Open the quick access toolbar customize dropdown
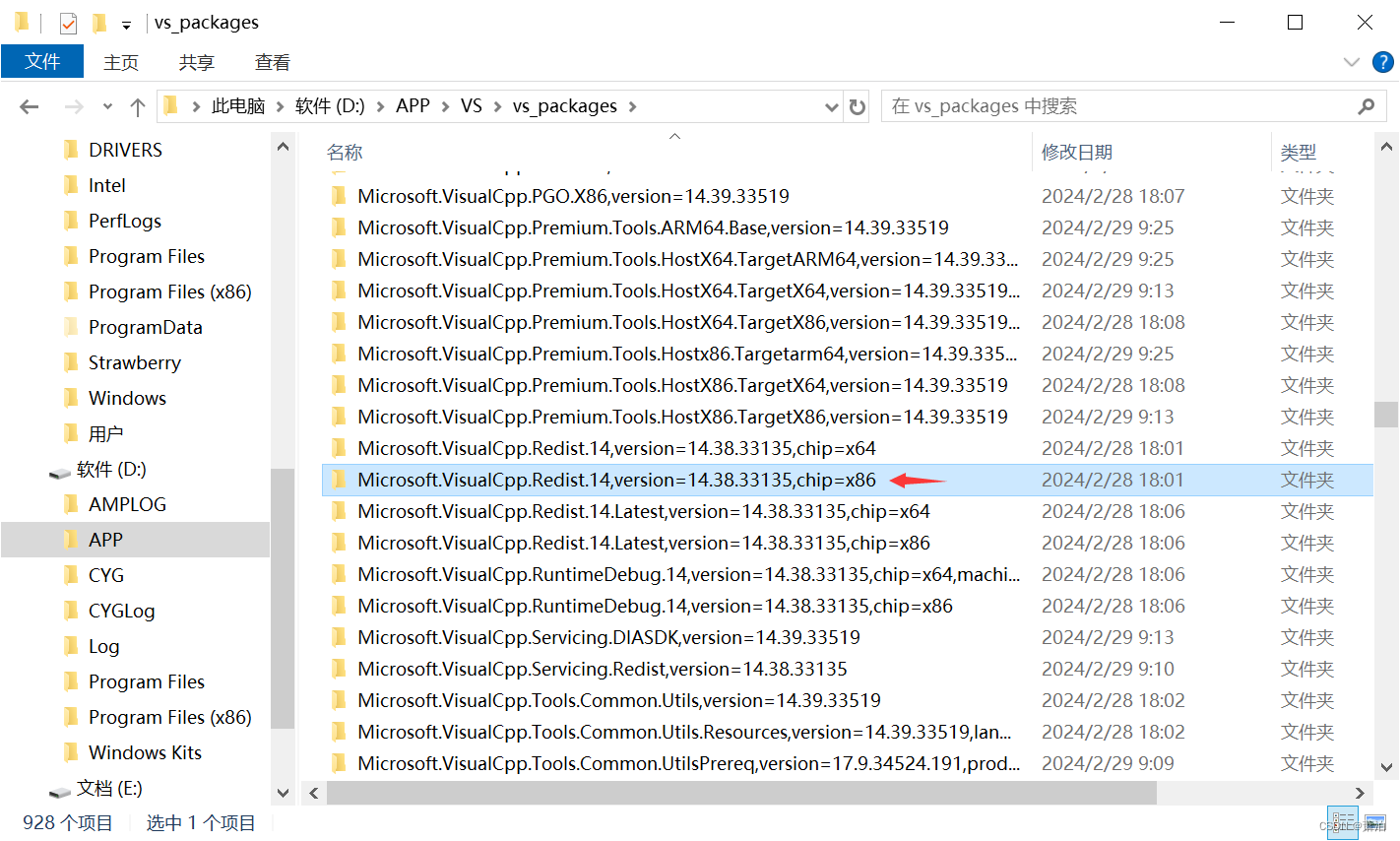This screenshot has height=841, width=1400. coord(124,22)
